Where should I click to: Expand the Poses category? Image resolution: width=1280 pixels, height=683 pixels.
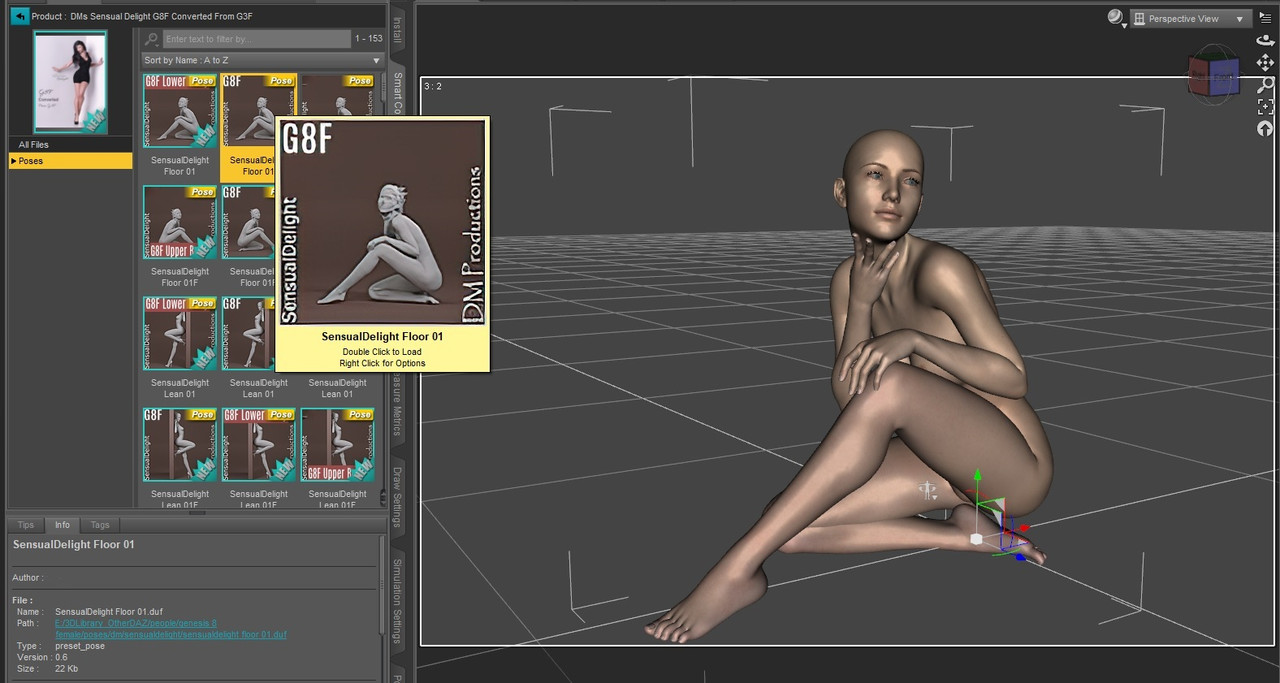pos(70,161)
